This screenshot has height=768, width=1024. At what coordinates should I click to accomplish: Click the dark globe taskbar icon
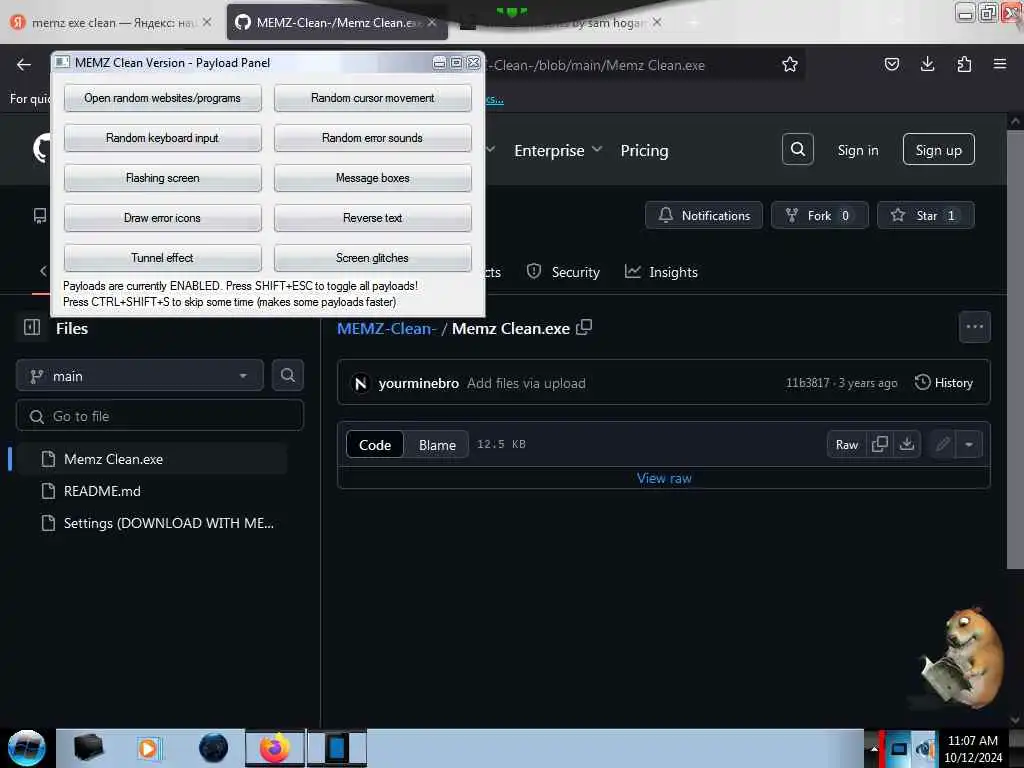(213, 748)
